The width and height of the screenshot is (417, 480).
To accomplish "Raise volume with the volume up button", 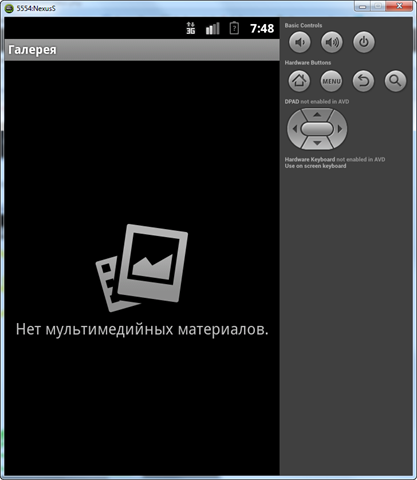I will coord(332,42).
